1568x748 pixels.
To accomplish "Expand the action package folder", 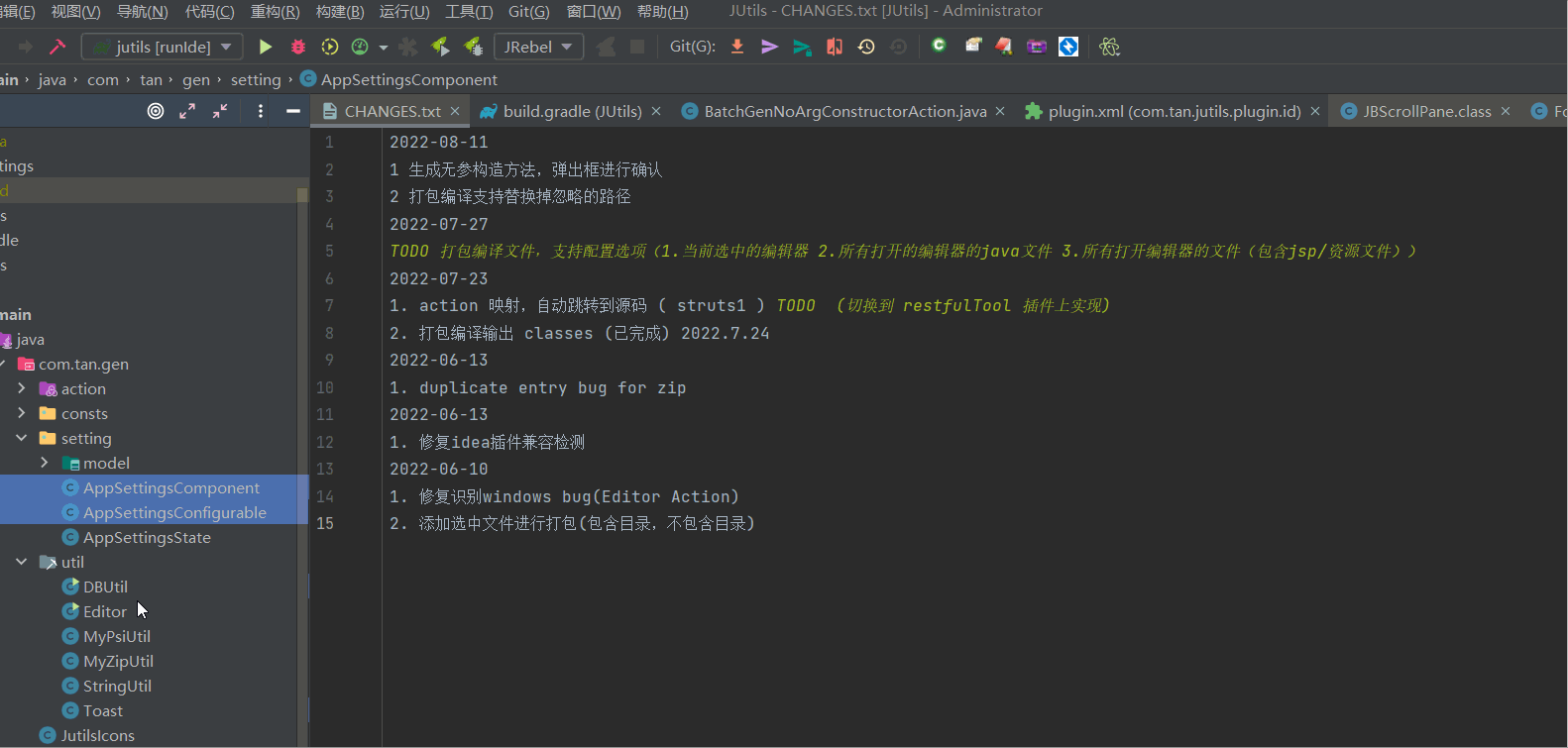I will 22,388.
